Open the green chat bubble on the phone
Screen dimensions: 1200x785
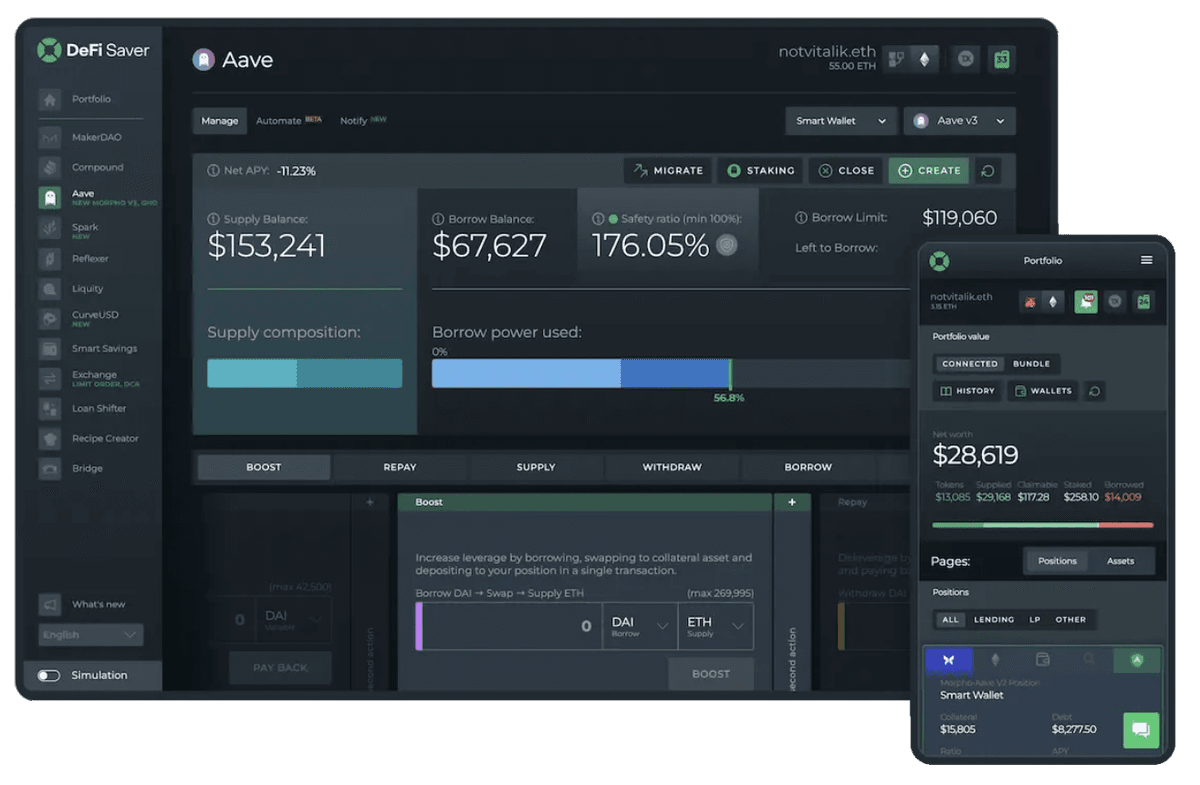[x=1141, y=730]
